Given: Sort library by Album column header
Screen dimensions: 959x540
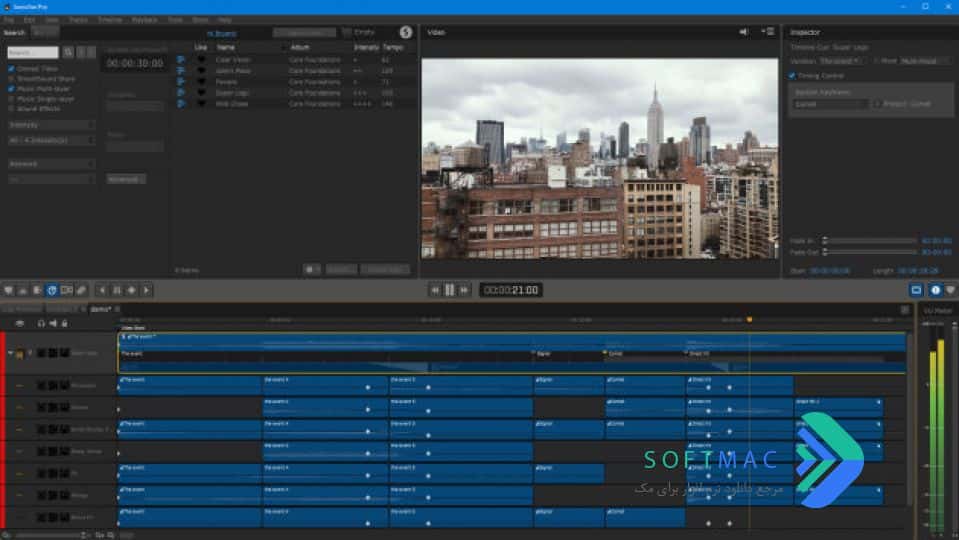Looking at the screenshot, I should (300, 47).
